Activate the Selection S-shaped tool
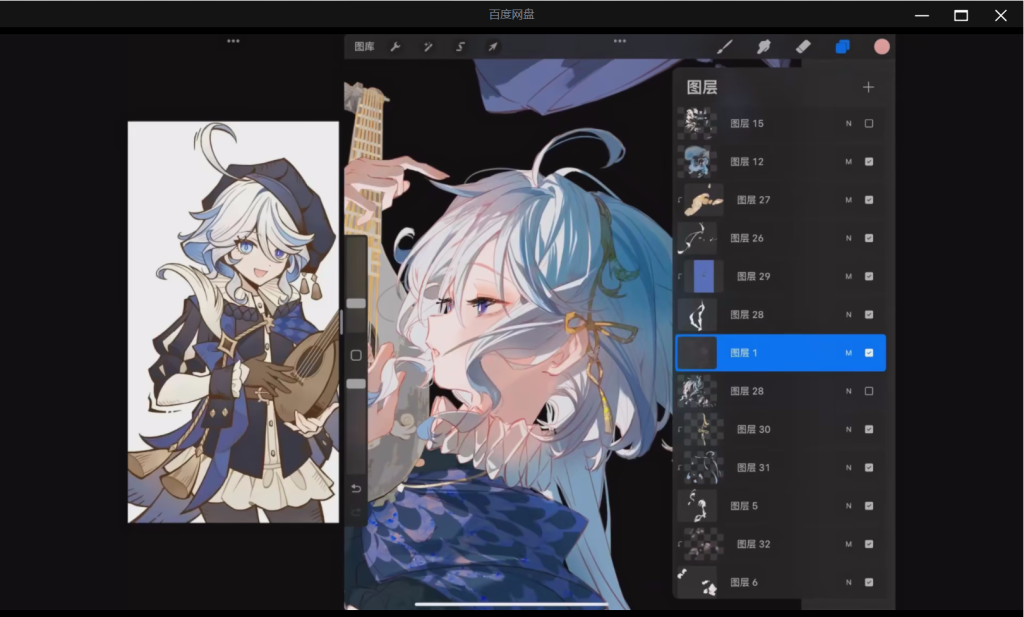The image size is (1024, 617). coord(460,47)
